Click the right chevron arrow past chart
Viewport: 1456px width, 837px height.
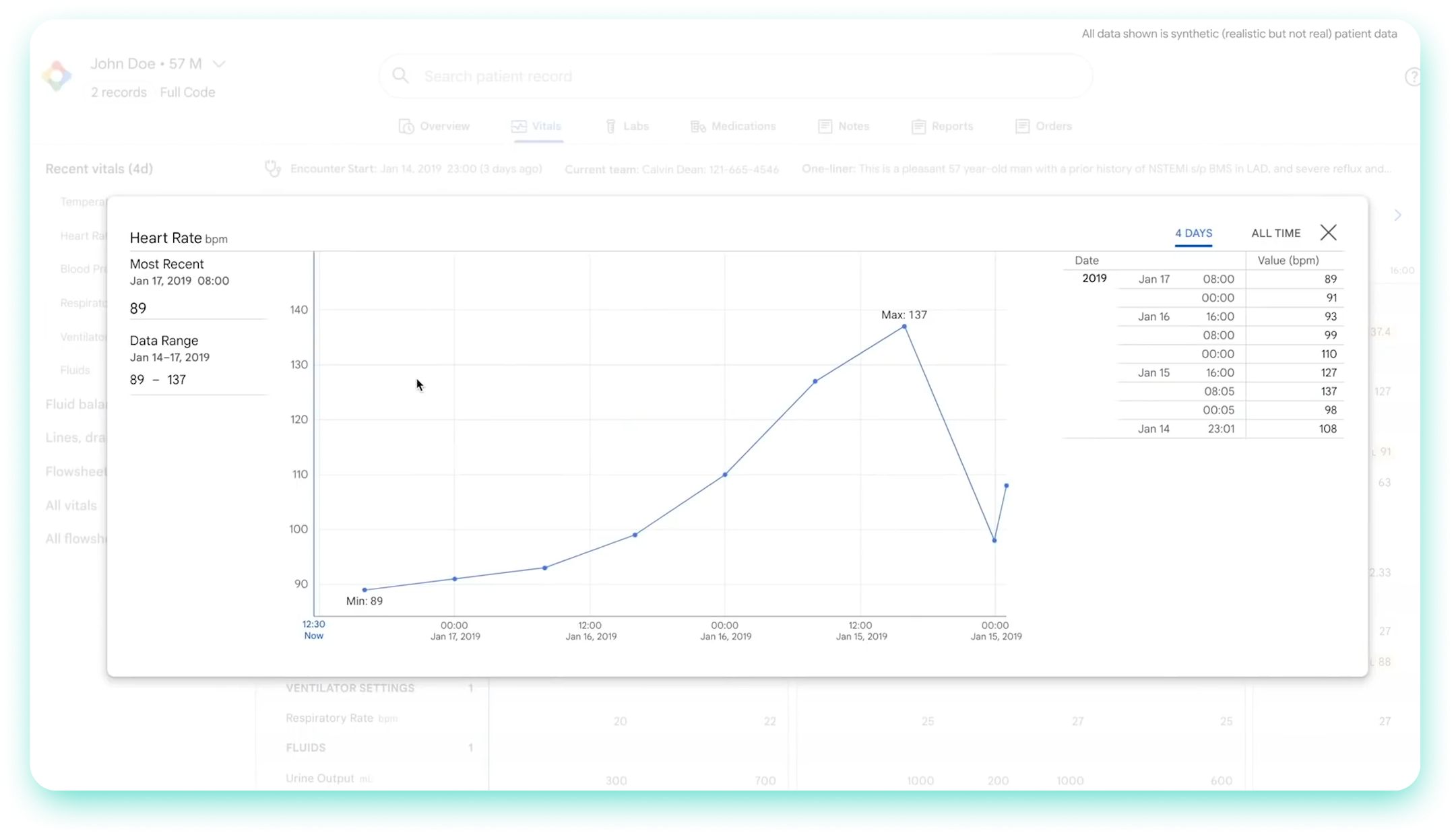[x=1397, y=215]
